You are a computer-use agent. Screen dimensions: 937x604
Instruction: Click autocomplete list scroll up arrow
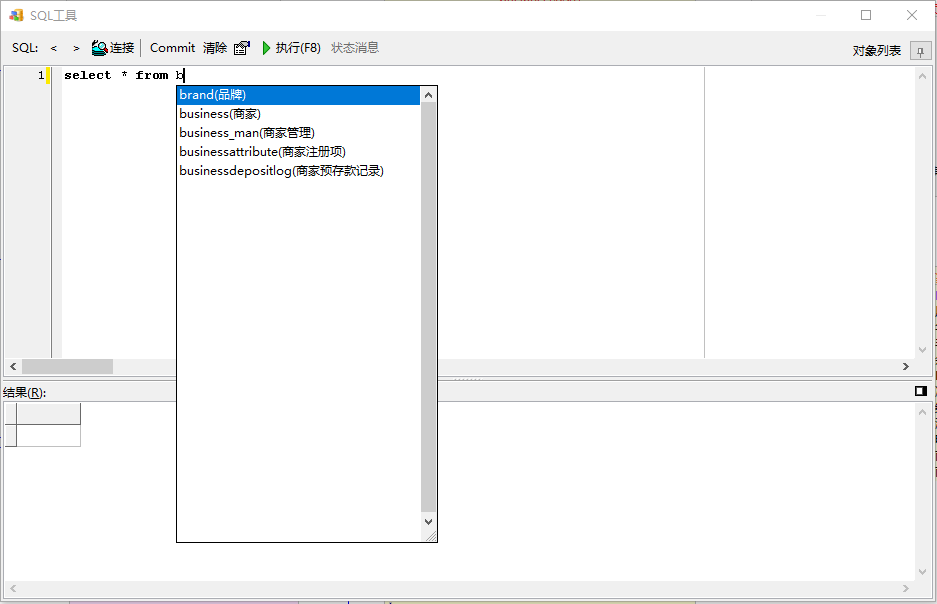pos(428,94)
